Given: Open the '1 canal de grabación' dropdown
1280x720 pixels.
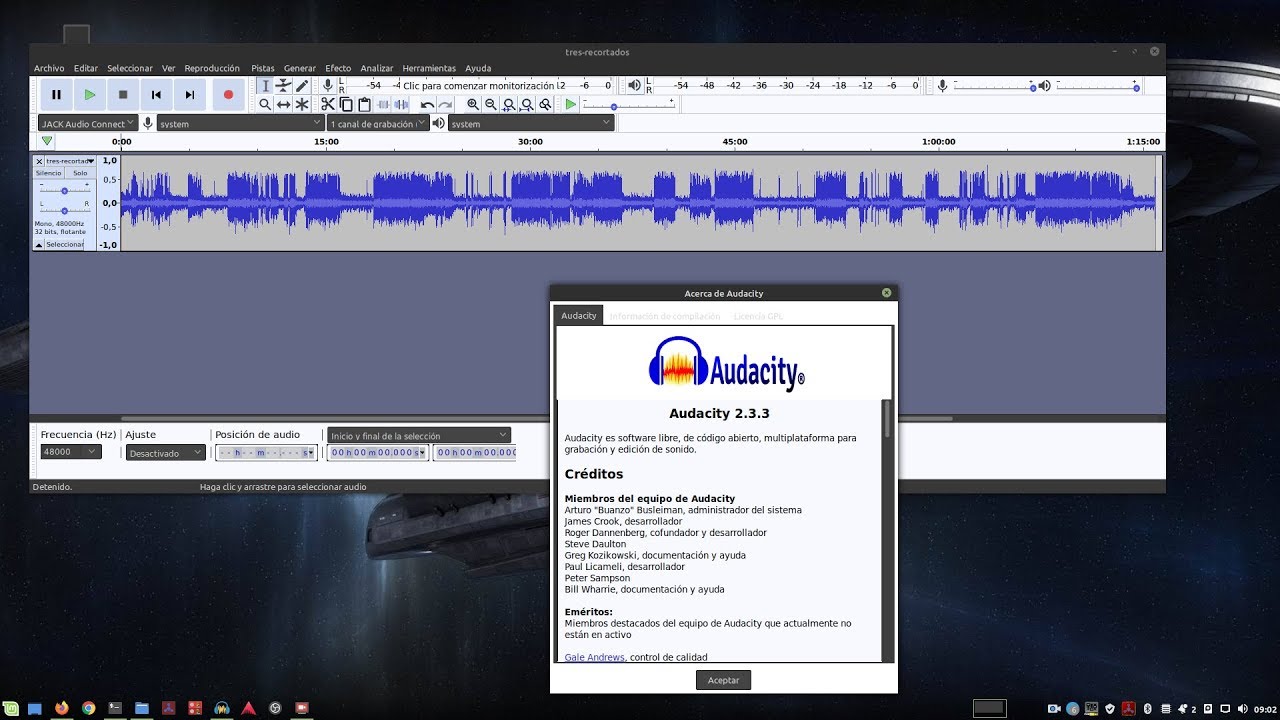Looking at the screenshot, I should pos(378,123).
